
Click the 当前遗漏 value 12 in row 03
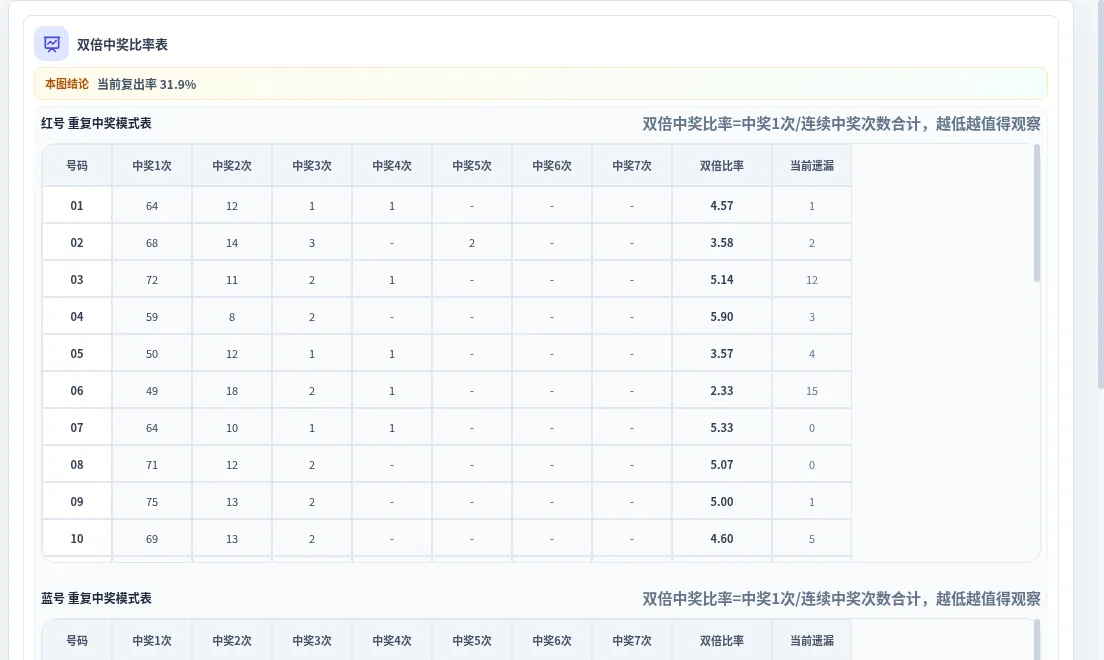point(812,280)
